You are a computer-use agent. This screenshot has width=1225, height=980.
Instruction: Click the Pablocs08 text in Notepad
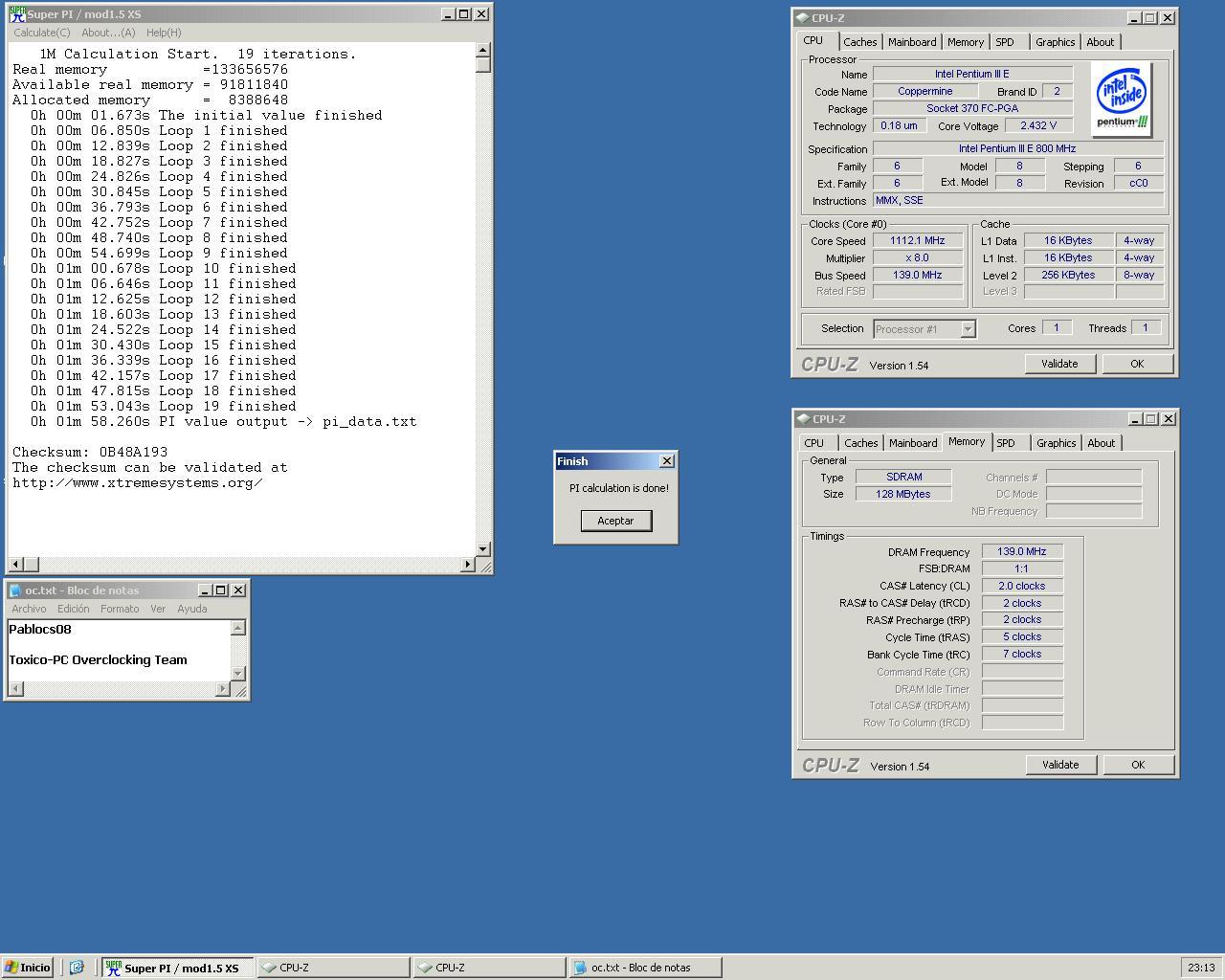point(40,630)
